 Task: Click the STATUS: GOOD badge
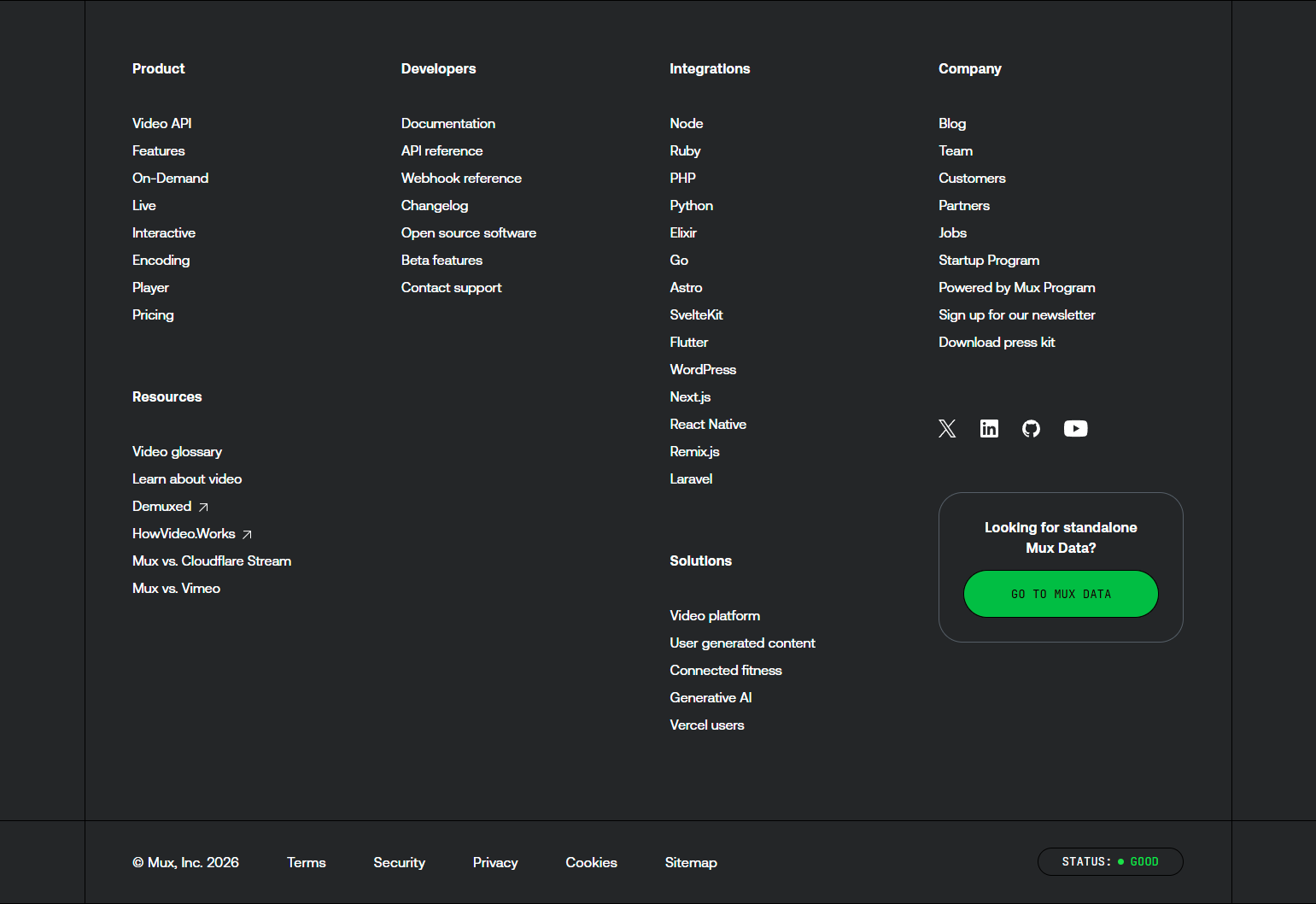pos(1110,861)
